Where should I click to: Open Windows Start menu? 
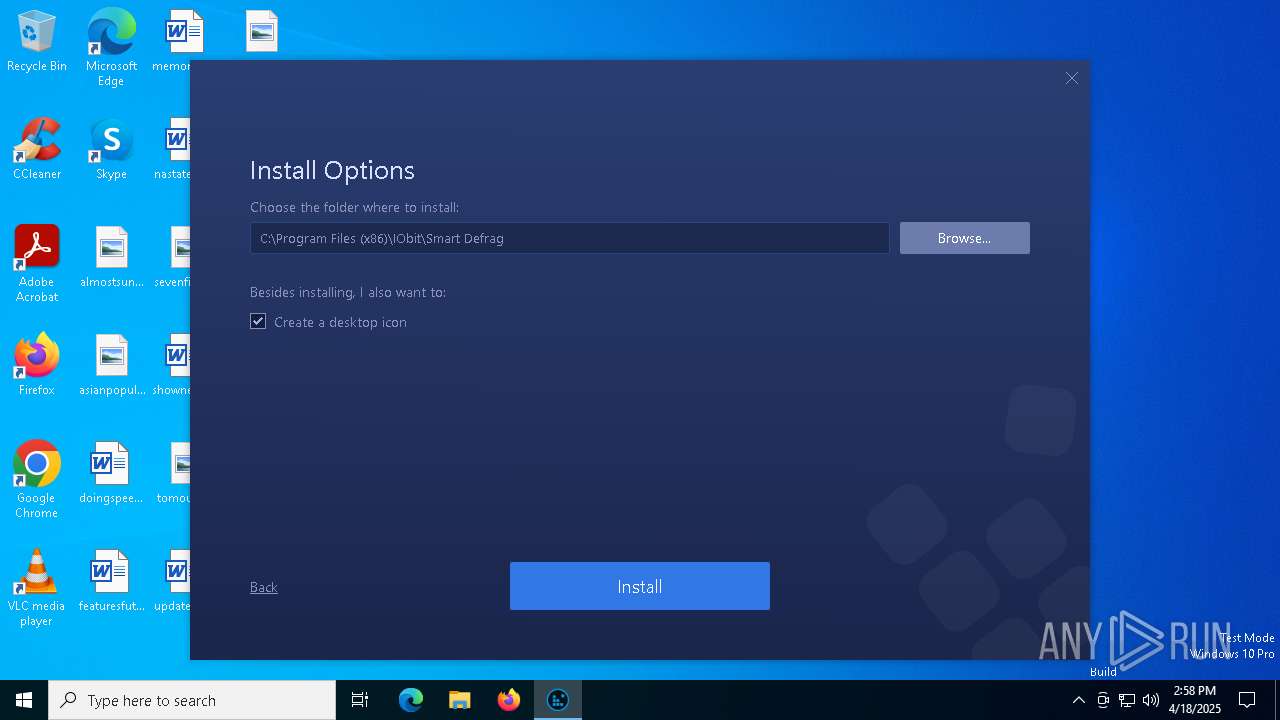point(24,700)
